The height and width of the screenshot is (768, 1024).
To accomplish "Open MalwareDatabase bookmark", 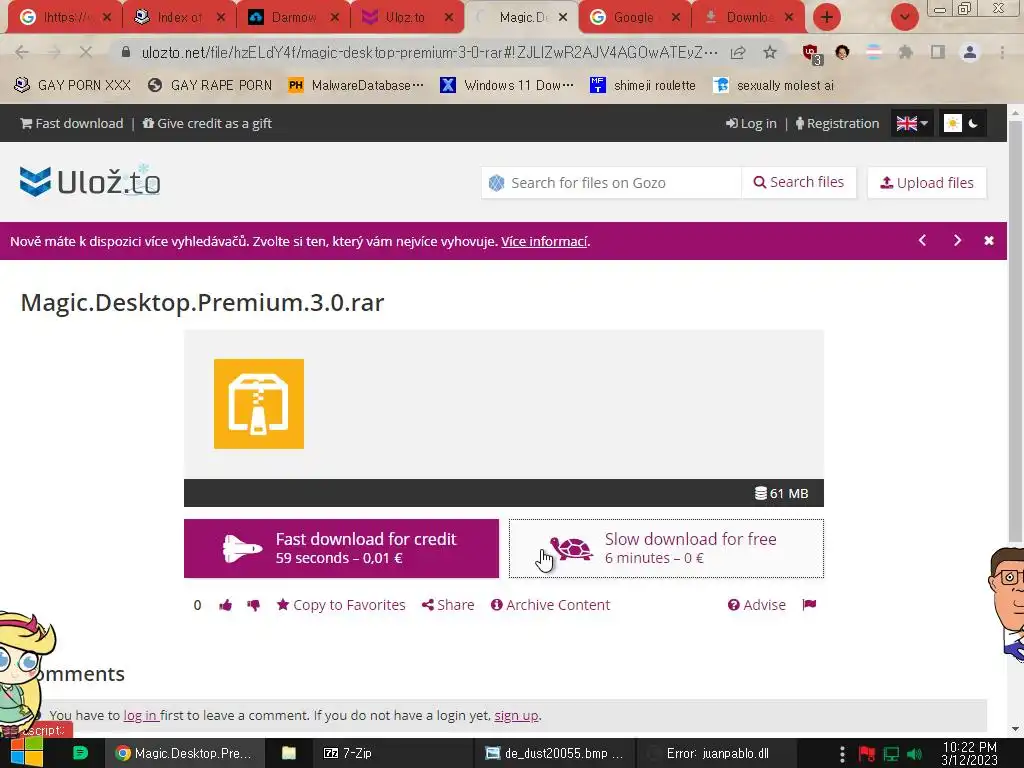I will (x=357, y=85).
